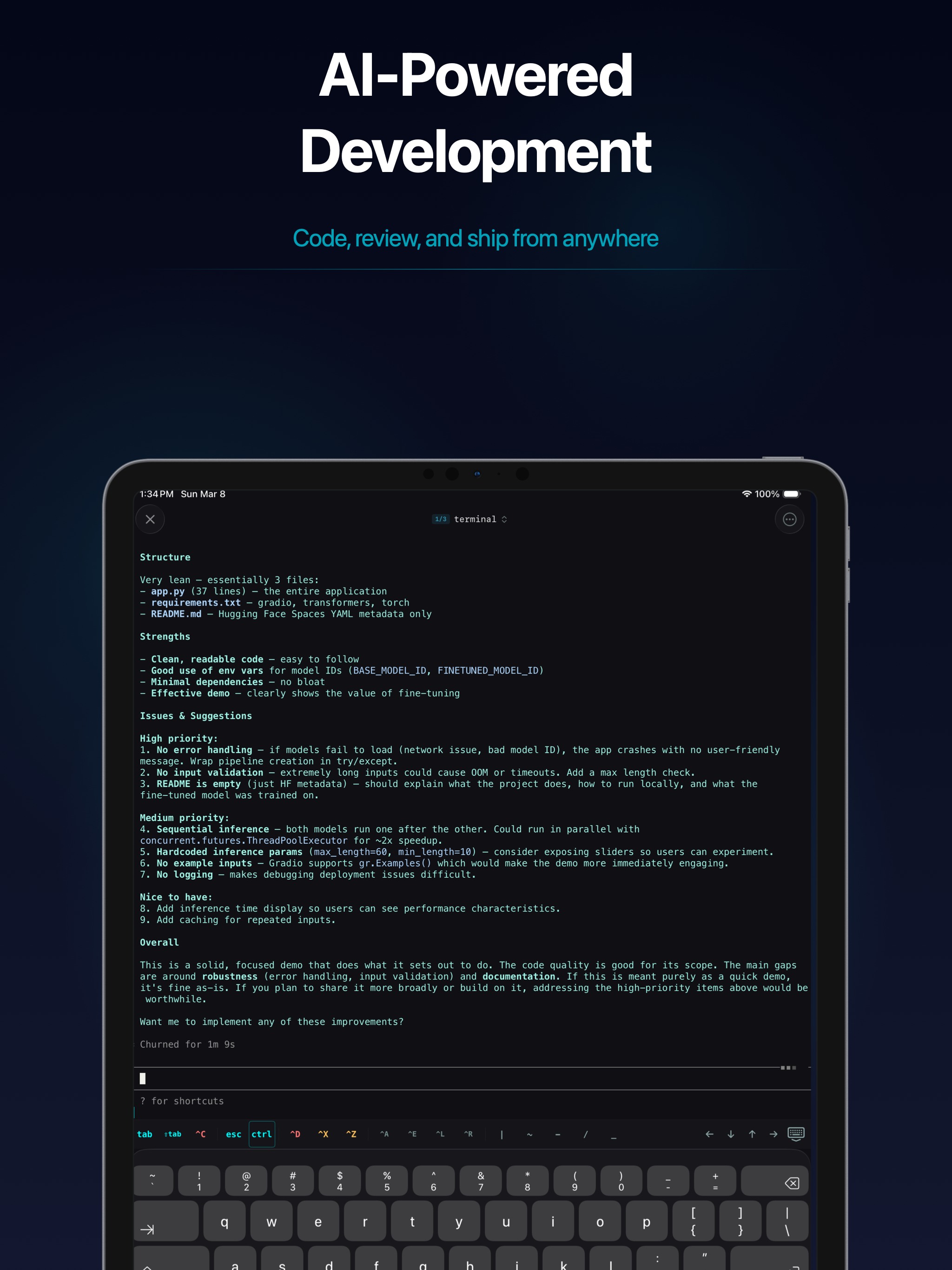The image size is (952, 1270).
Task: Tap the y keyboard key
Action: [x=459, y=1221]
